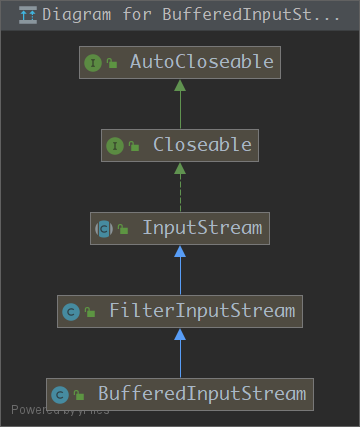Click the green arrow from Closeable to AutoCloseable
This screenshot has width=360, height=427.
point(180,104)
